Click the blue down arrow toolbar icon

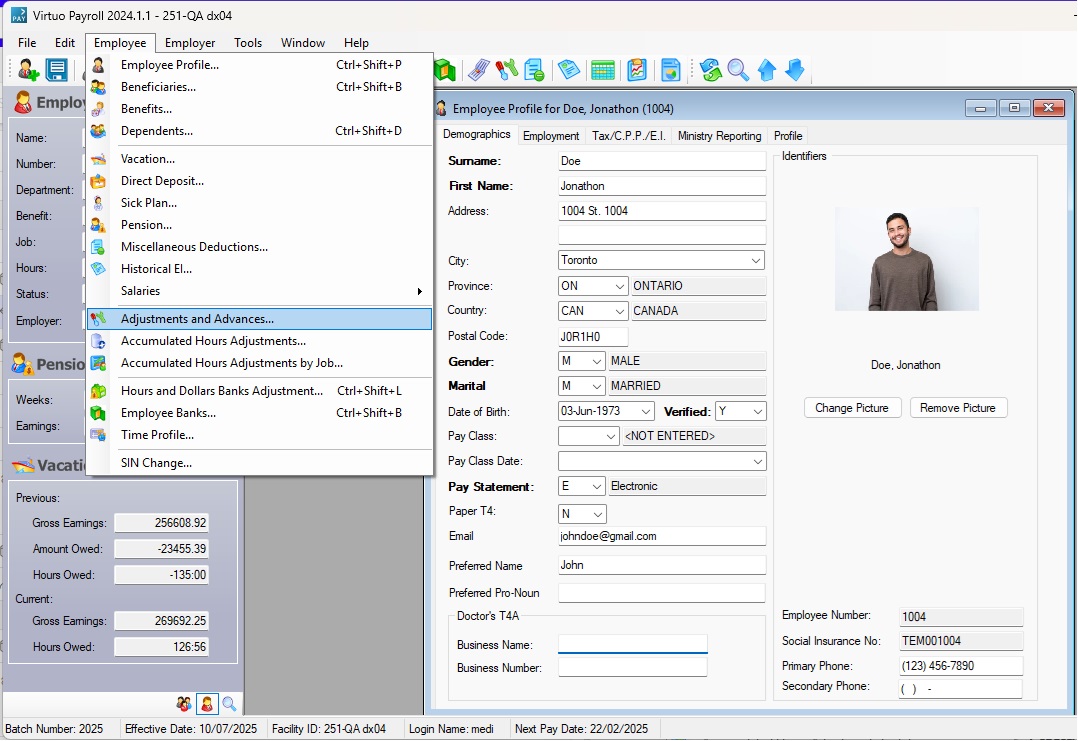795,70
